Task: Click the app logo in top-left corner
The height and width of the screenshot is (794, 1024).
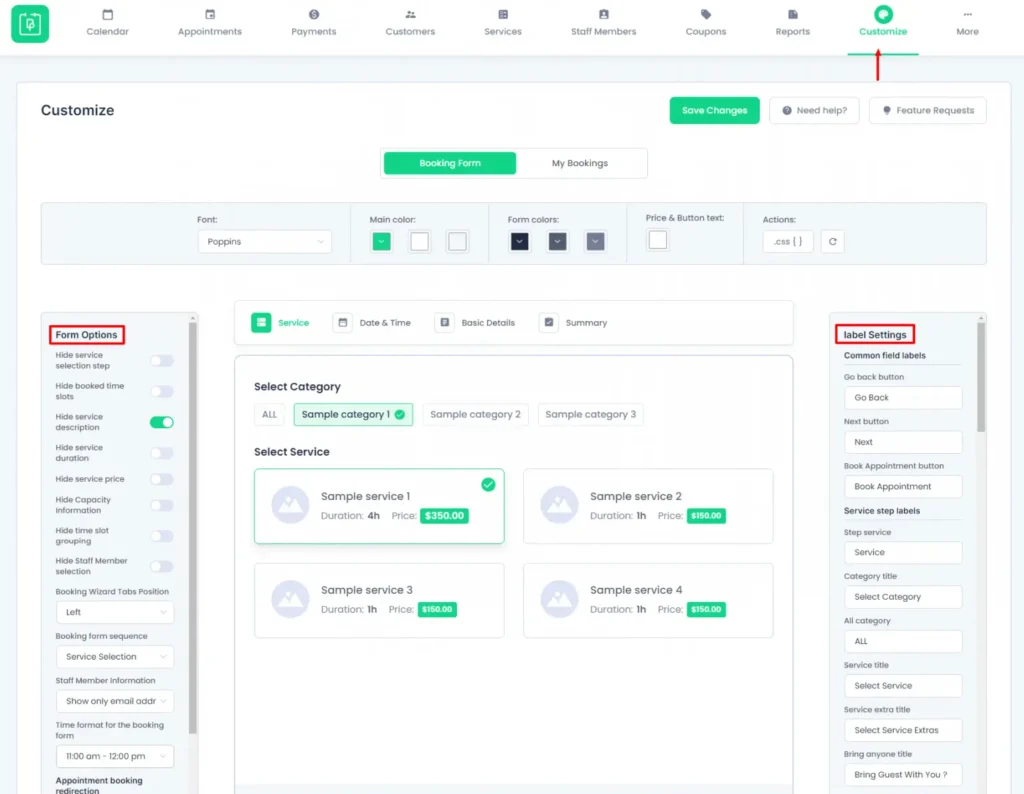Action: pos(30,24)
